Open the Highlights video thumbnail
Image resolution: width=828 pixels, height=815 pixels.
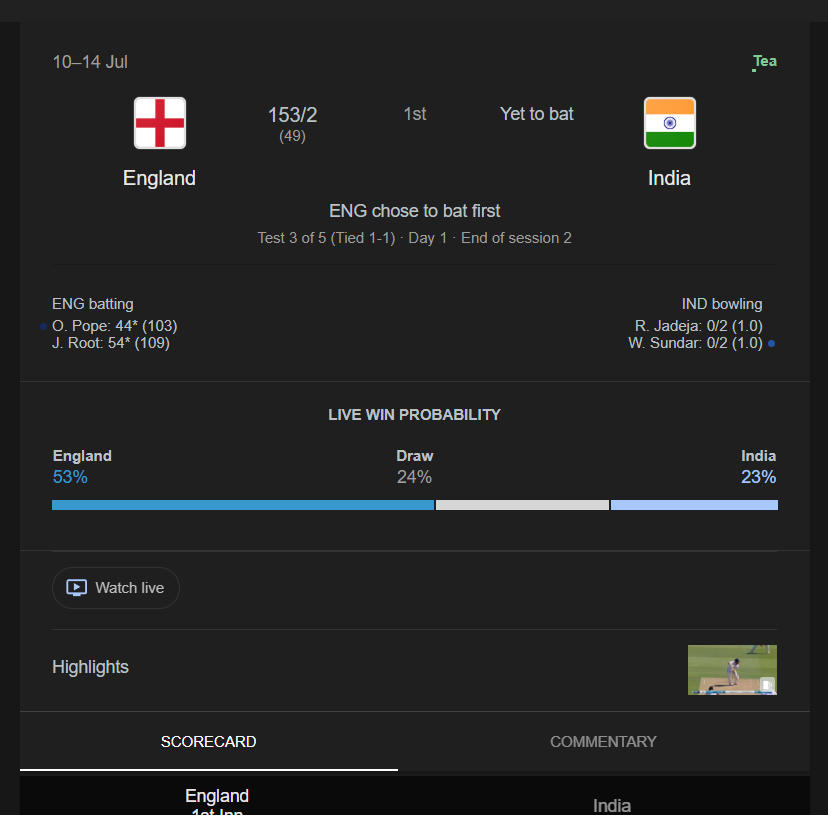(x=732, y=670)
